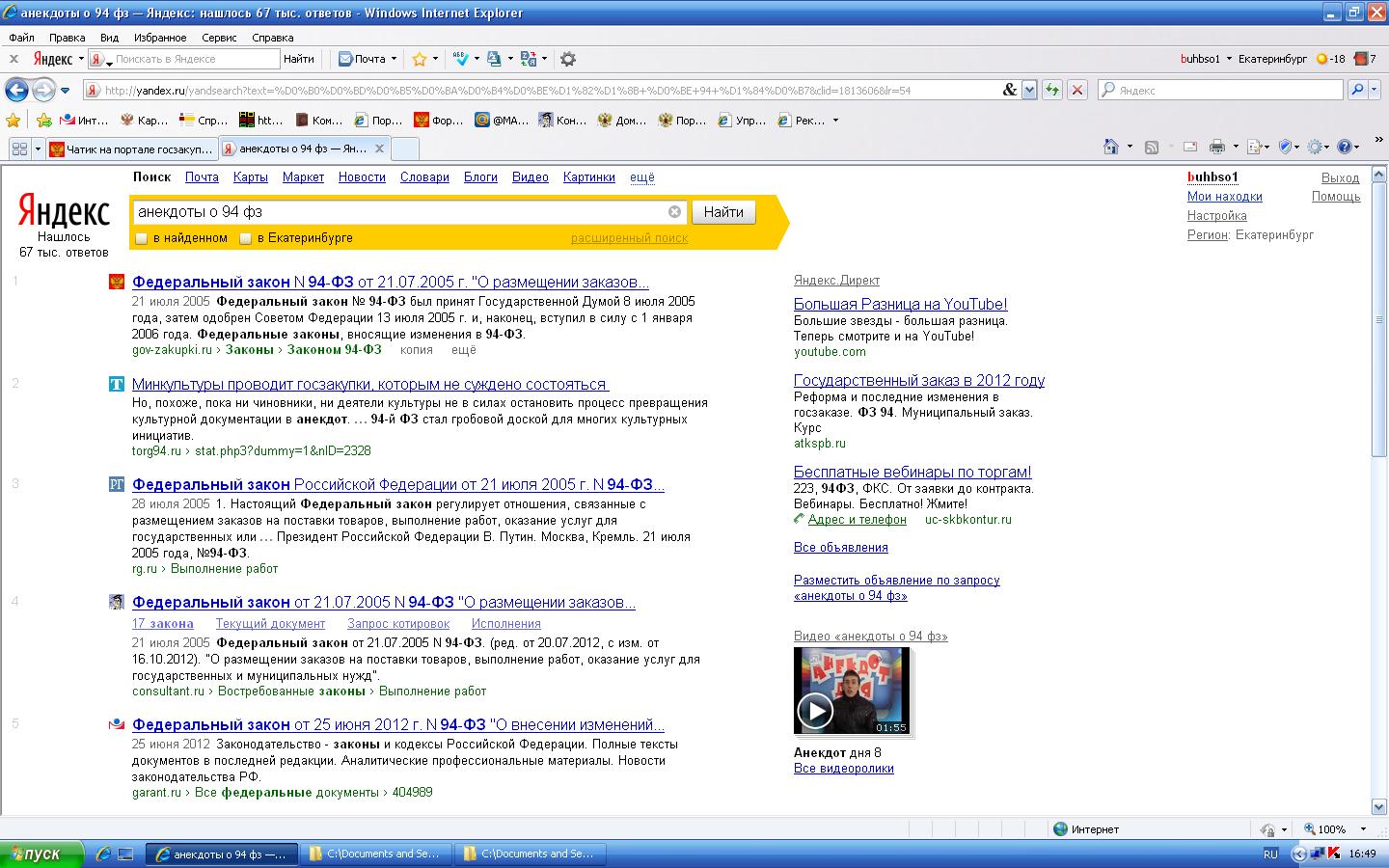The width and height of the screenshot is (1389, 868).
Task: Play the Анекдот дня video
Action: click(x=814, y=712)
